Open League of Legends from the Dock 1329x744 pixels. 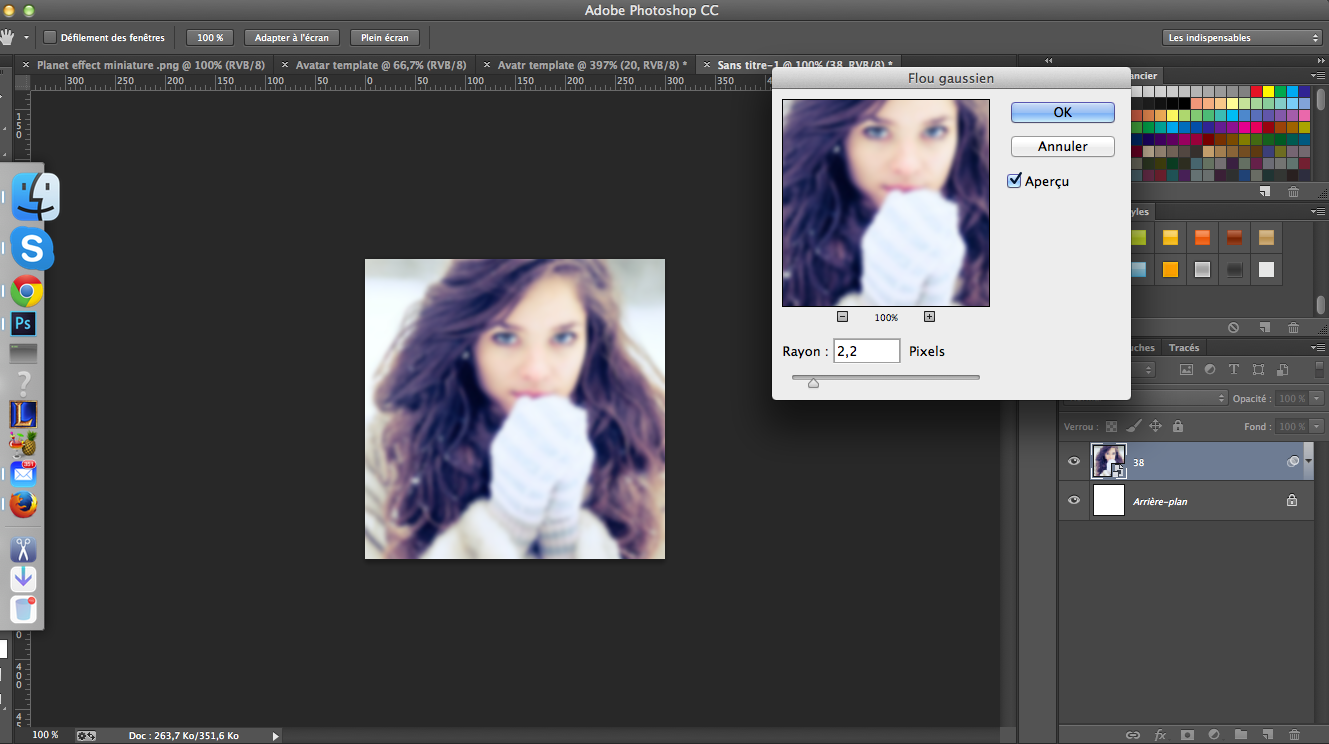pos(23,414)
